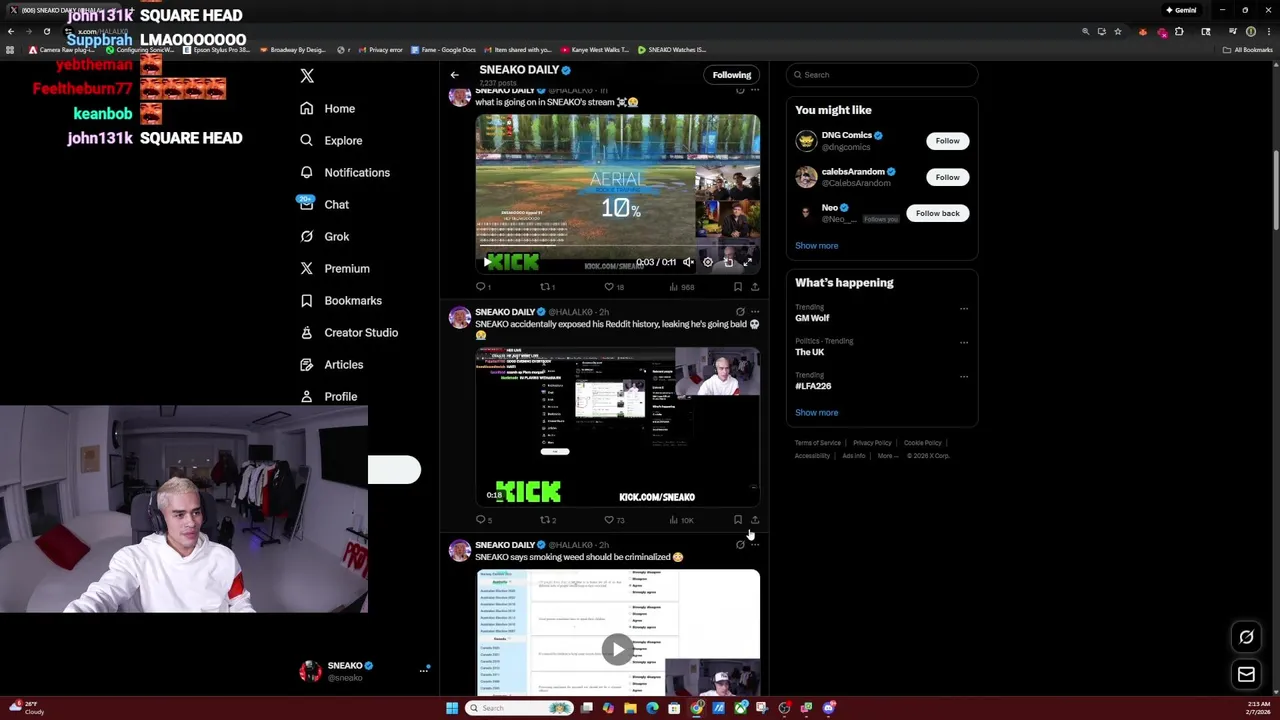
Task: Follow DNG Comics
Action: tap(947, 141)
